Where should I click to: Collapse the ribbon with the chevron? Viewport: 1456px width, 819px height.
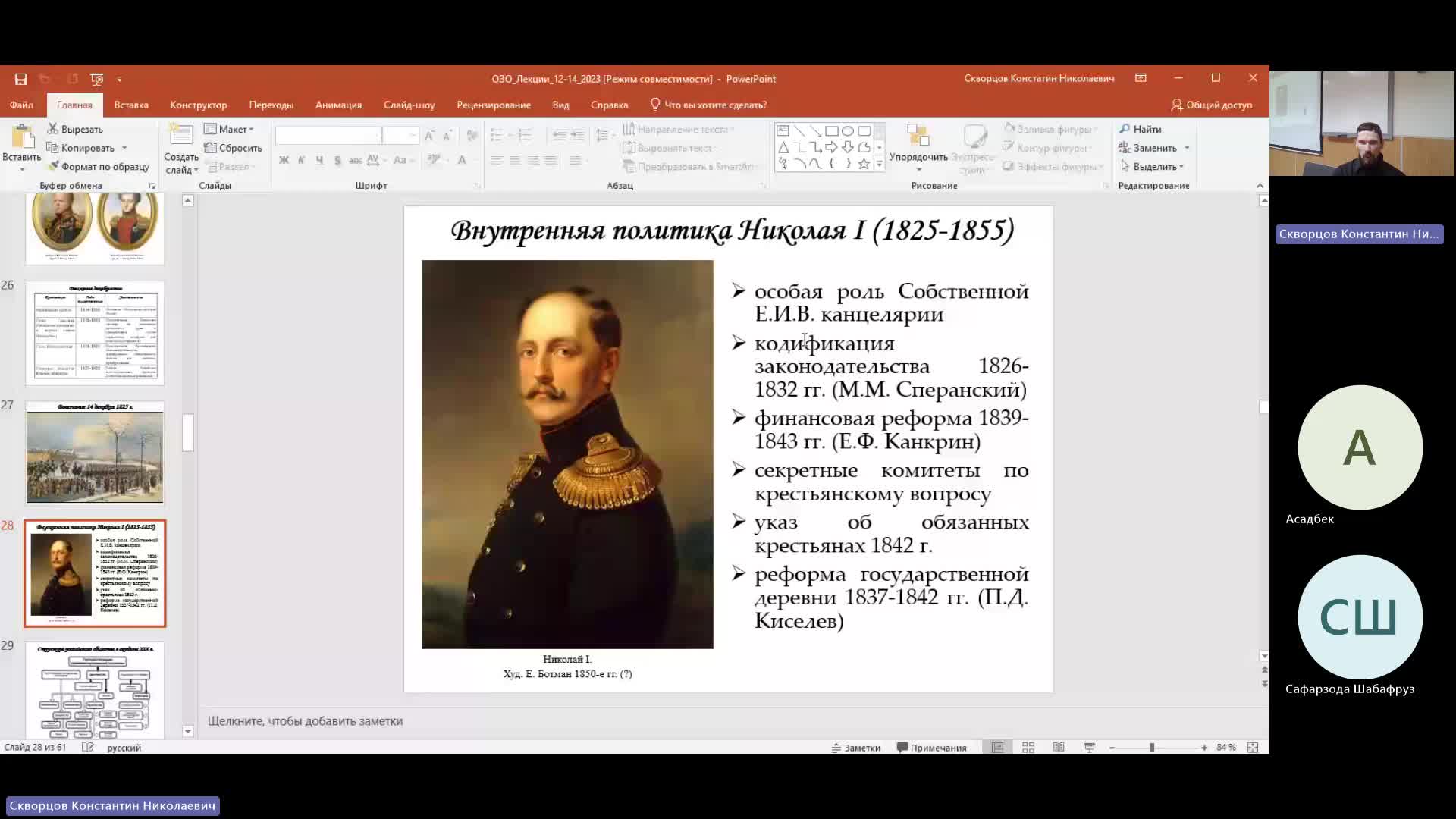point(1260,186)
